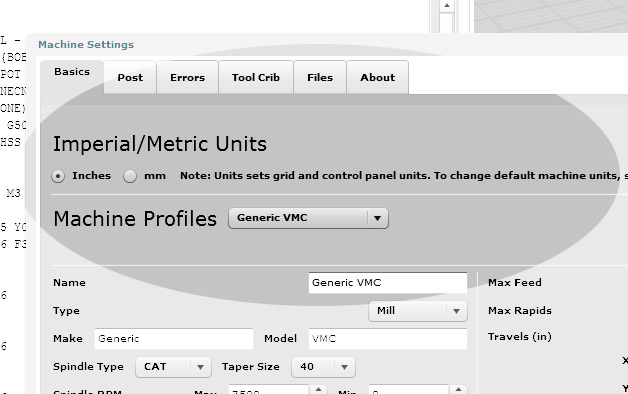This screenshot has width=628, height=394.
Task: Click the Make input field
Action: click(174, 339)
